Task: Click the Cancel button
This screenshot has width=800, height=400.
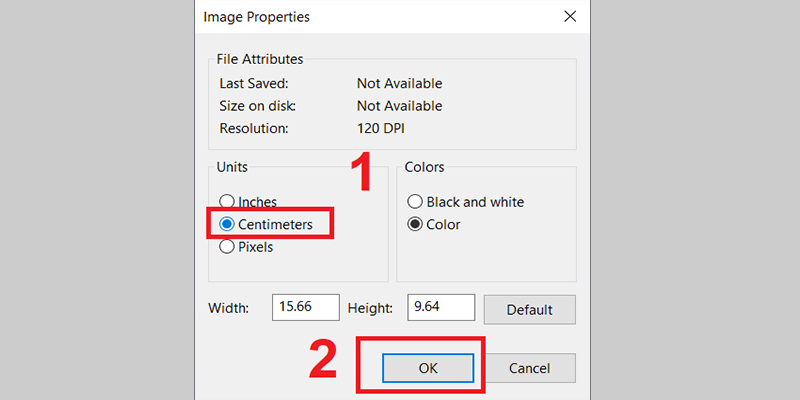Action: click(529, 368)
